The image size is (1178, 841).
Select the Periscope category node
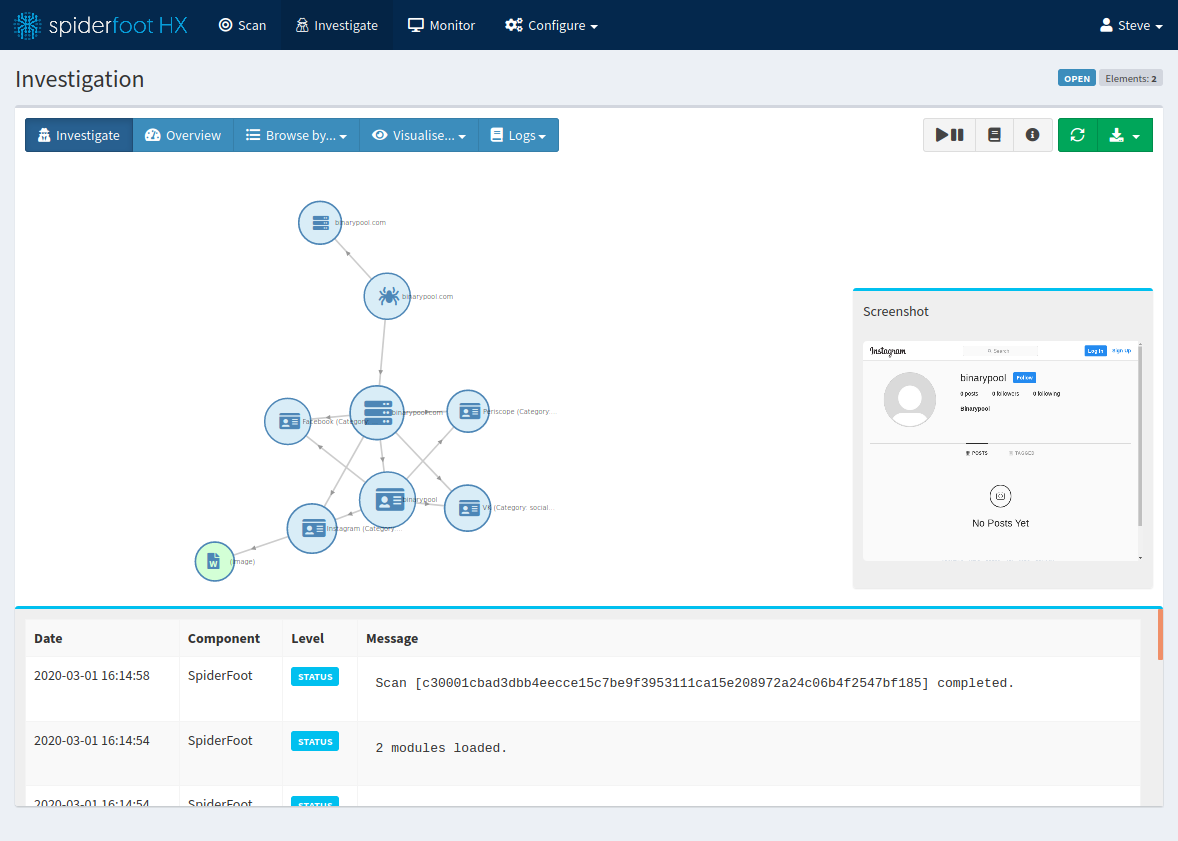[x=468, y=411]
